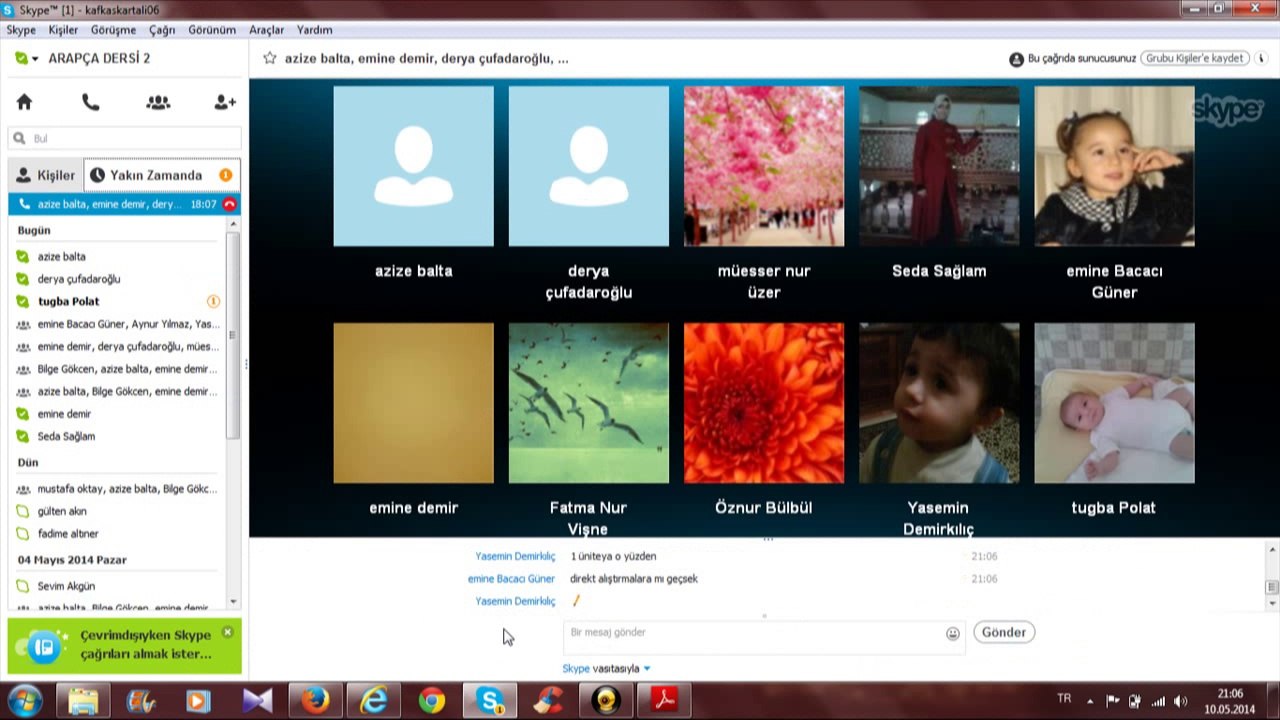Open the Kişiler menu in menu bar
The image size is (1280, 720).
(x=63, y=30)
